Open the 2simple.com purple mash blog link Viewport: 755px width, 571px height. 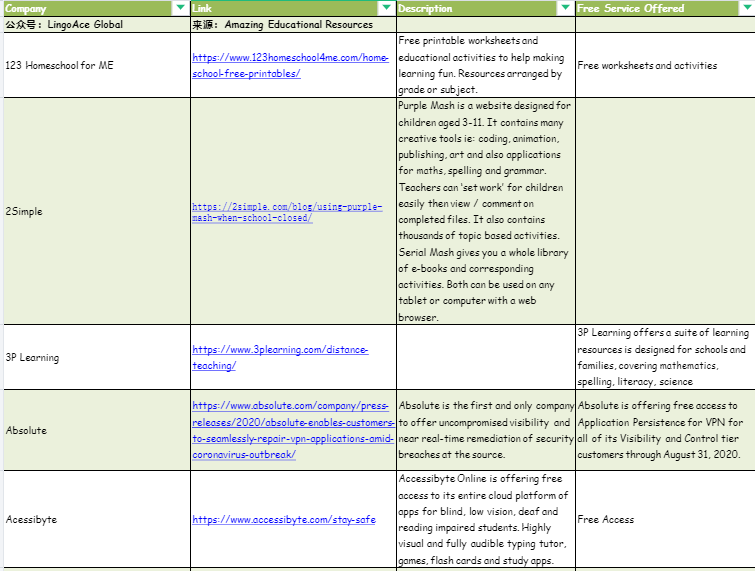click(287, 212)
